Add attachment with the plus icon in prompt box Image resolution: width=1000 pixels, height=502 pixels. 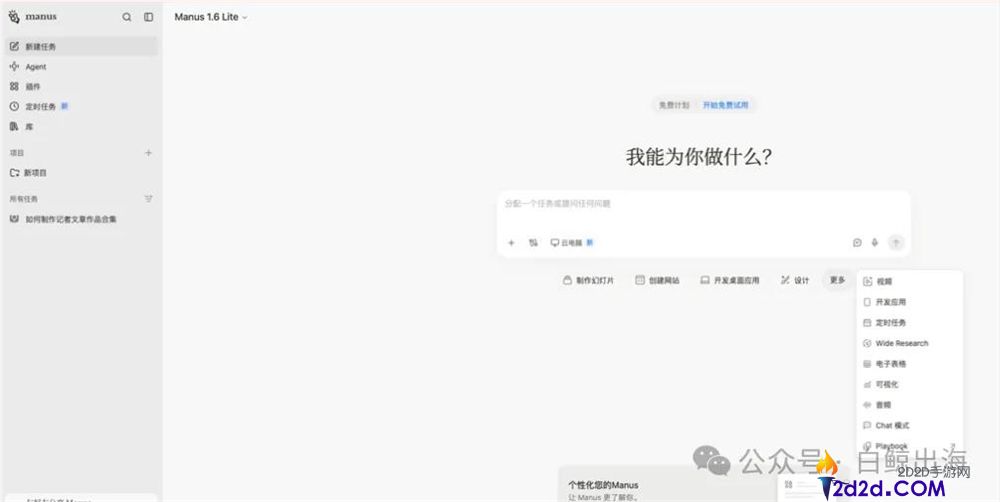pyautogui.click(x=511, y=243)
